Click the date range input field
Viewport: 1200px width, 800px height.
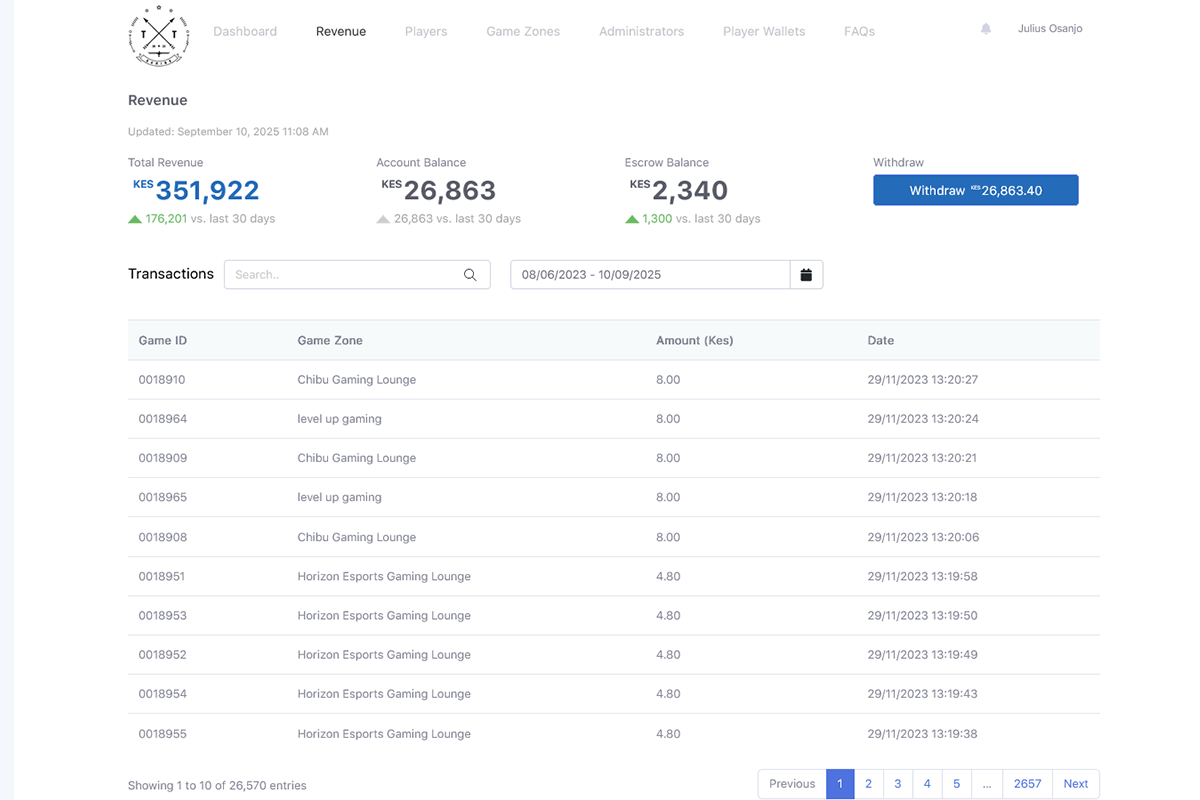(650, 275)
